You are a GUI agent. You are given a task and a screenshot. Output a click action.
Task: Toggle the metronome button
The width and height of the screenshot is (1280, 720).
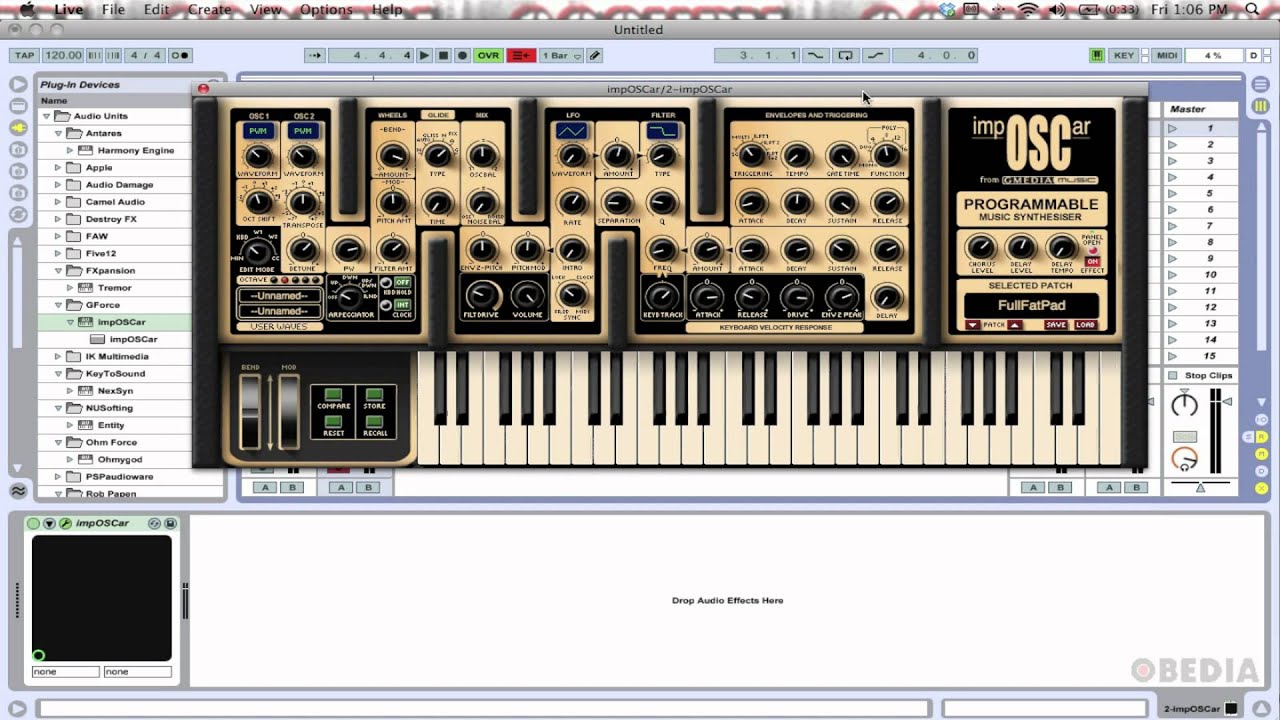point(181,56)
